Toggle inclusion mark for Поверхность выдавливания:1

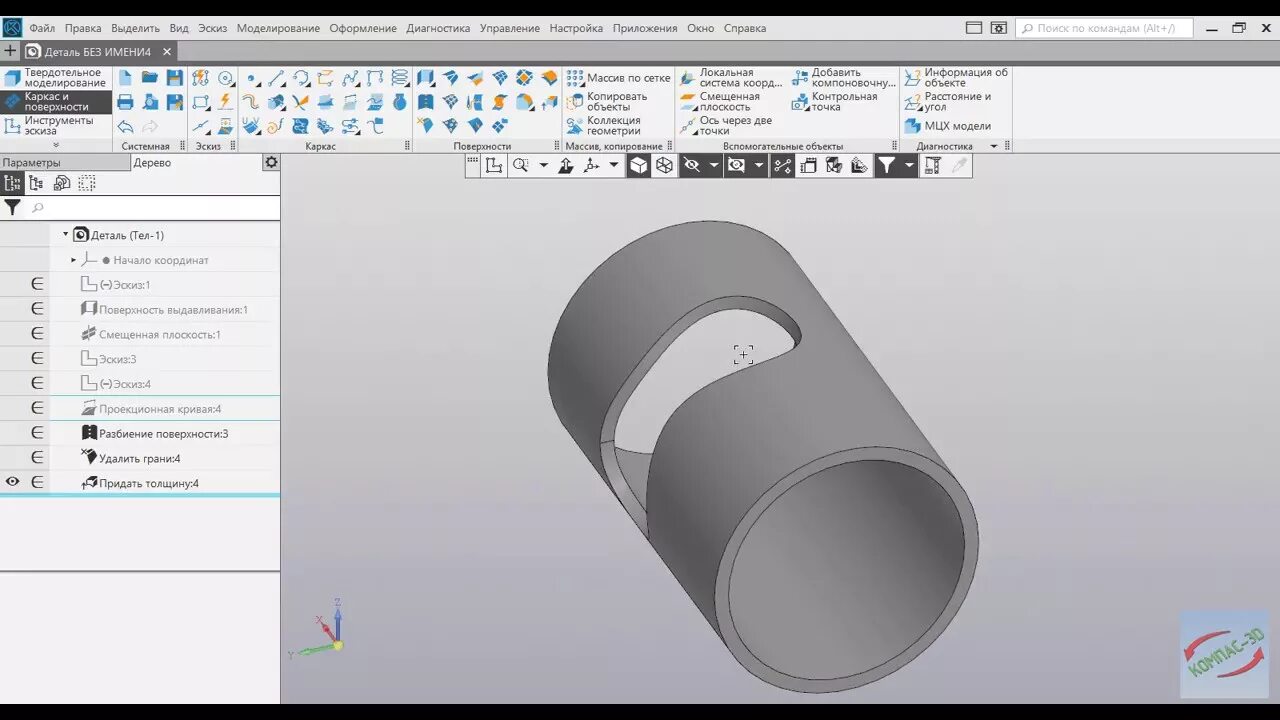coord(37,309)
